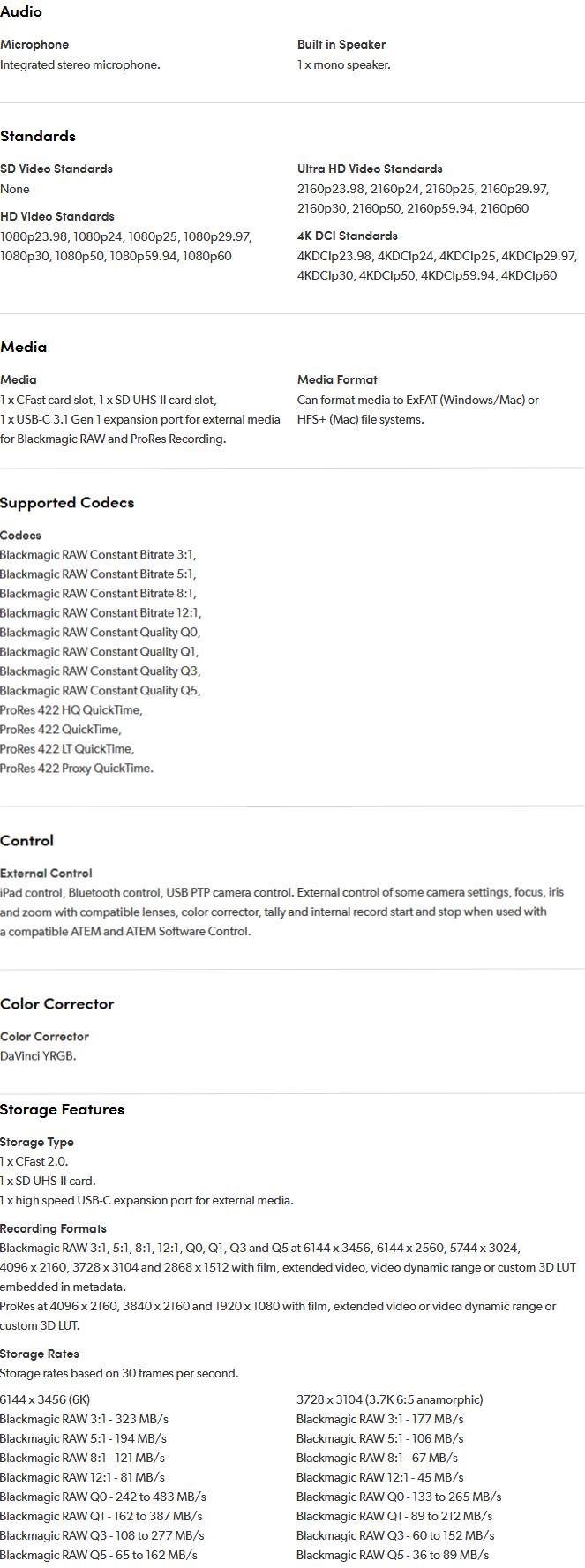Click Blackmagic RAW Constant Quality Q0 line
Image resolution: width=585 pixels, height=1568 pixels.
(x=100, y=633)
